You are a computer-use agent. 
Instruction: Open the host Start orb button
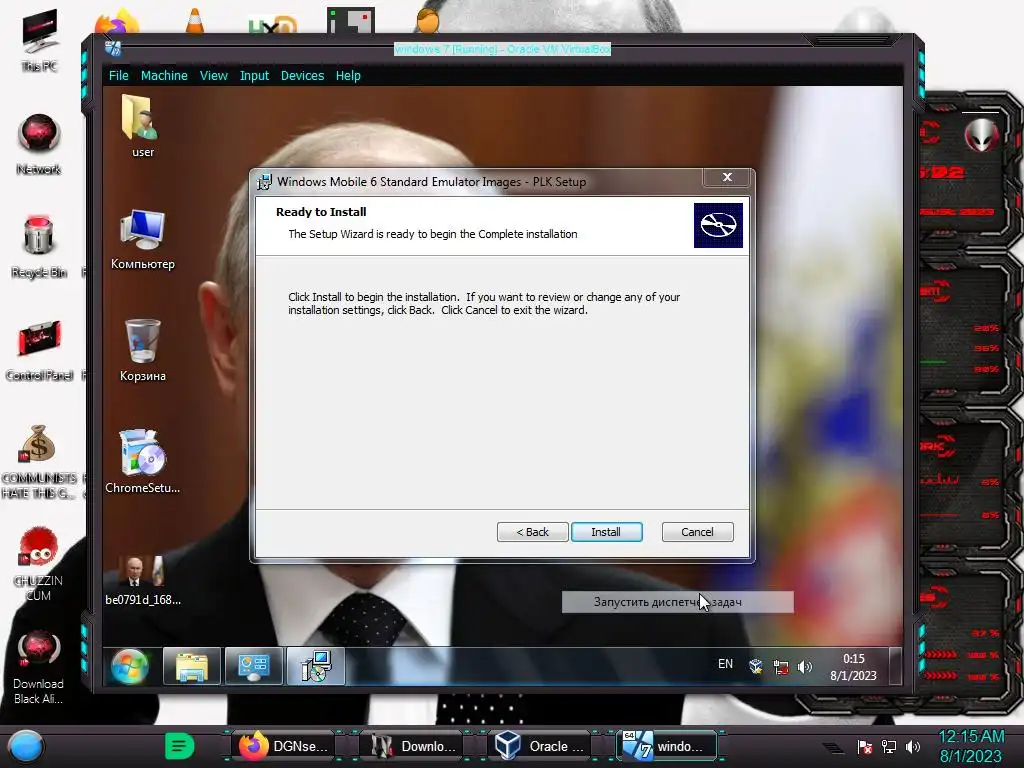point(26,746)
